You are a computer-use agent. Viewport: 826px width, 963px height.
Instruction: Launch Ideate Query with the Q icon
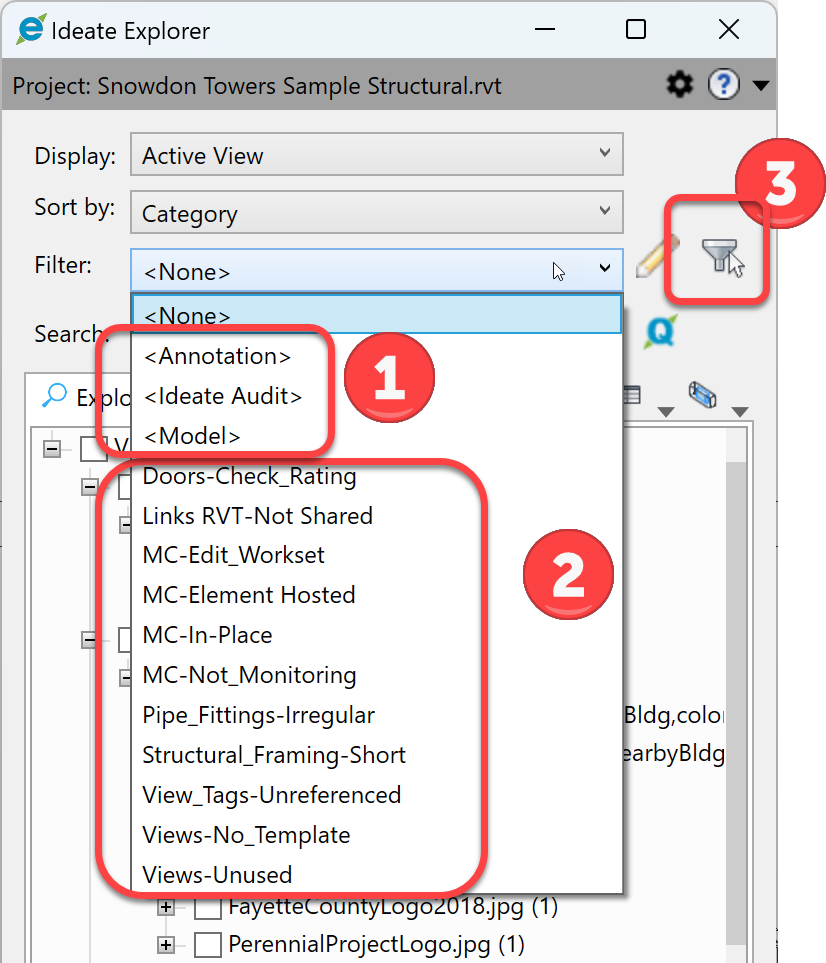click(x=661, y=332)
